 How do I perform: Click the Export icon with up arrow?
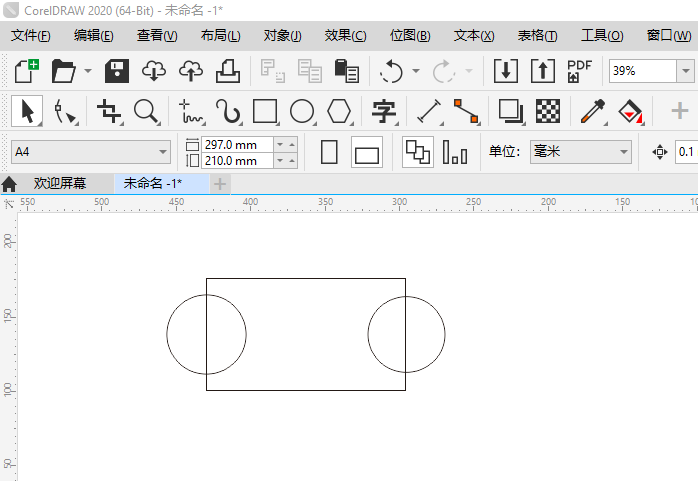click(543, 71)
